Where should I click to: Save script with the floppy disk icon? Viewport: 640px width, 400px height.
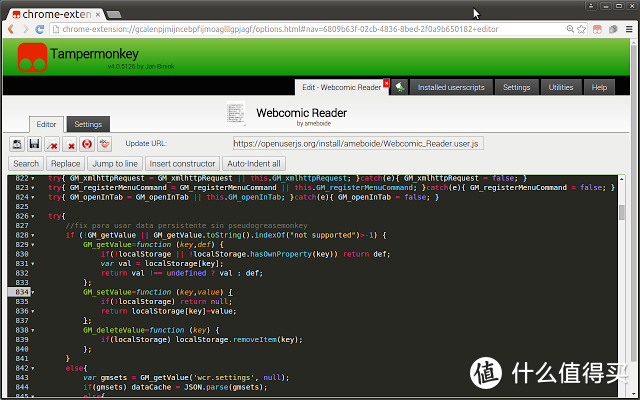point(35,144)
